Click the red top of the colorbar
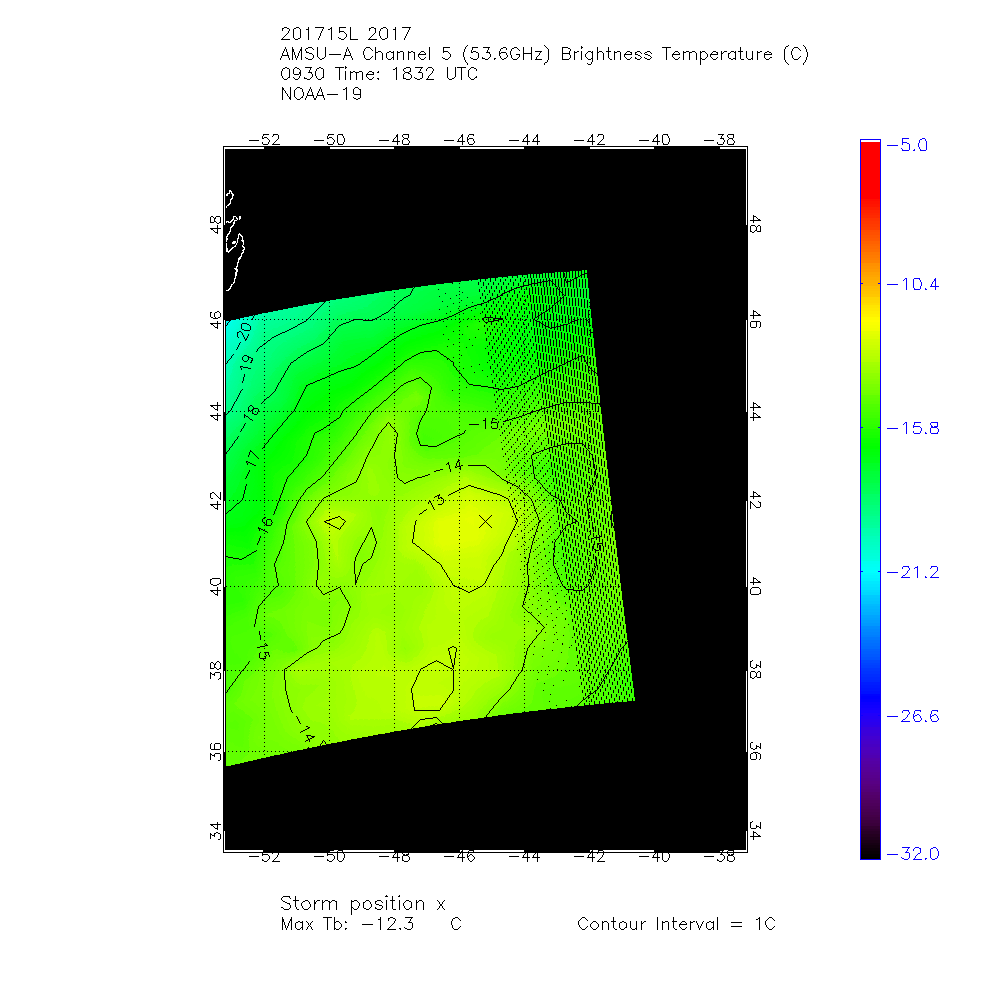Viewport: 1000px width, 1000px height. [869, 150]
